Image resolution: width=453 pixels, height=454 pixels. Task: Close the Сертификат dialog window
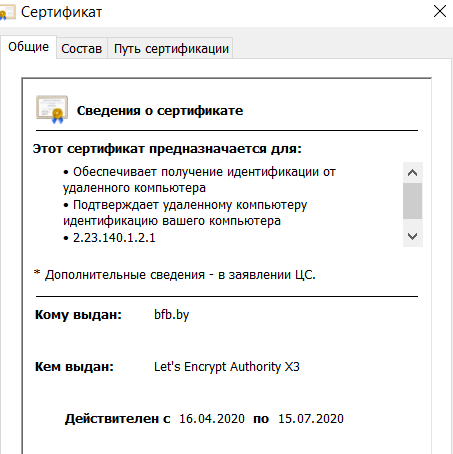[440, 11]
